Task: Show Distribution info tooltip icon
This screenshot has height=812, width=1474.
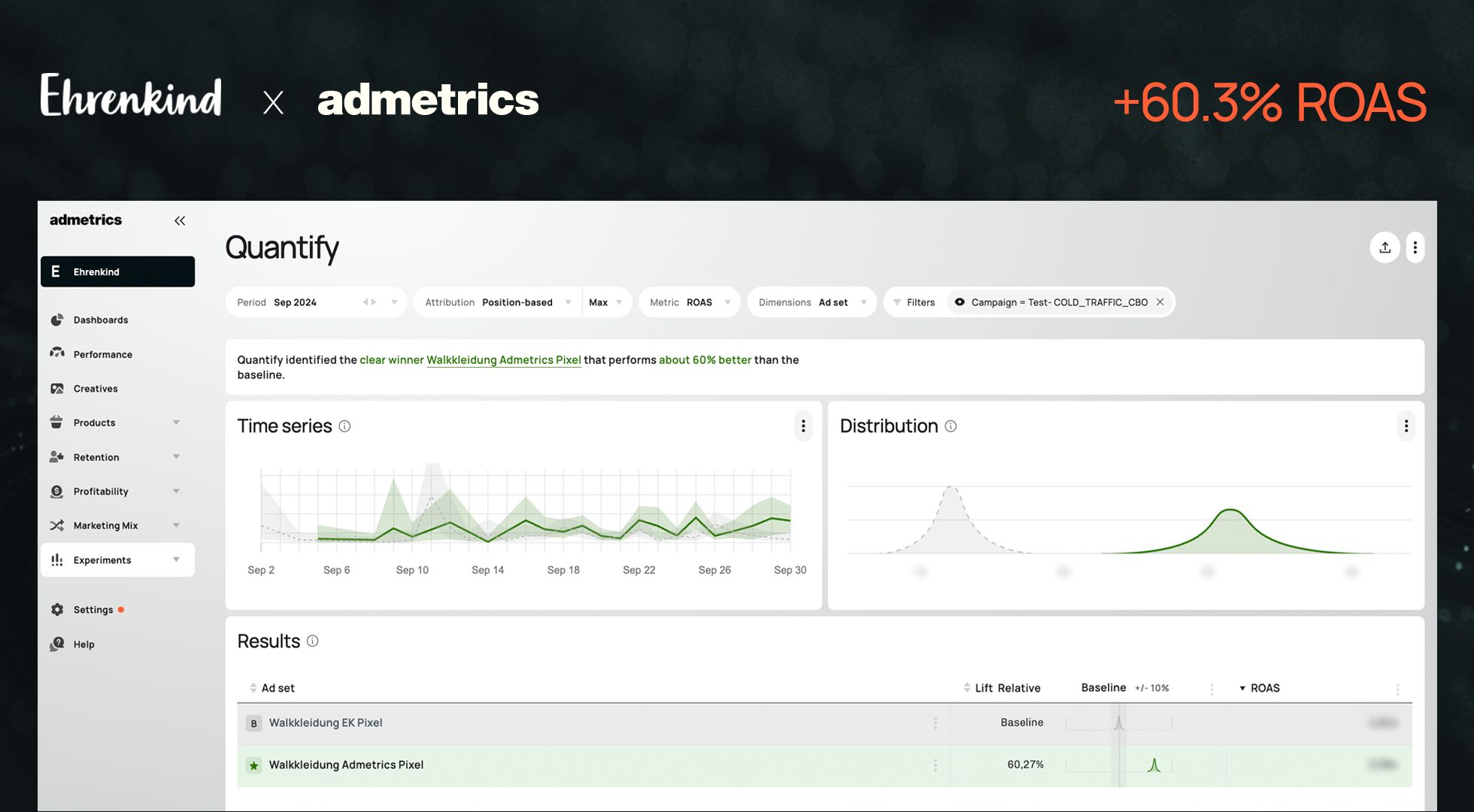Action: pos(951,426)
